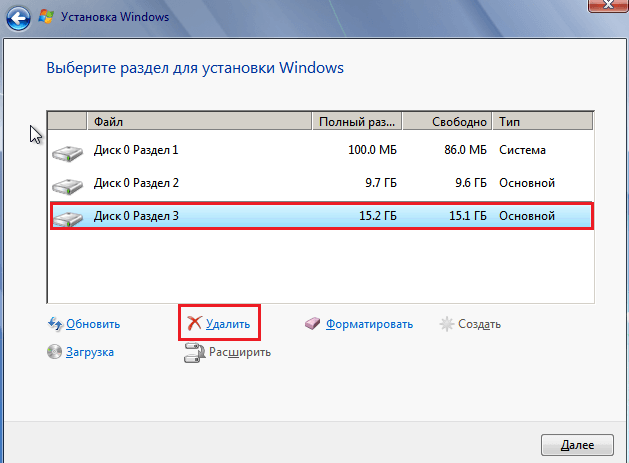Click the Refresh arrows icon
Viewport: 629px width, 463px height.
[x=55, y=324]
